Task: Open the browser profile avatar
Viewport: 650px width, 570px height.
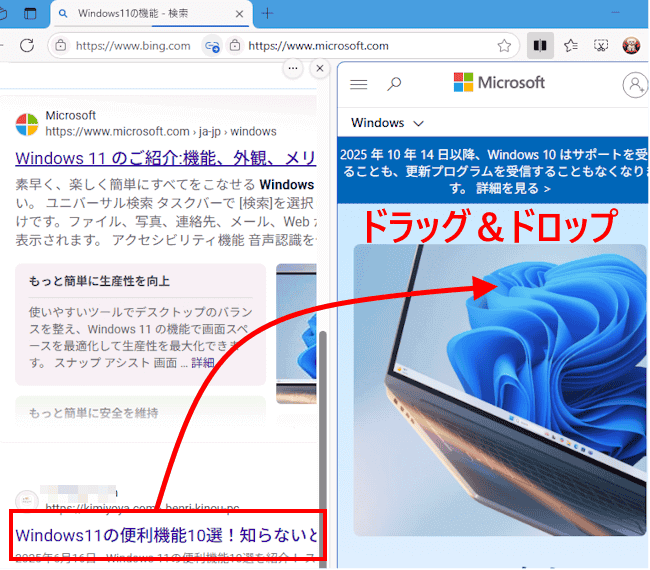Action: pyautogui.click(x=631, y=45)
